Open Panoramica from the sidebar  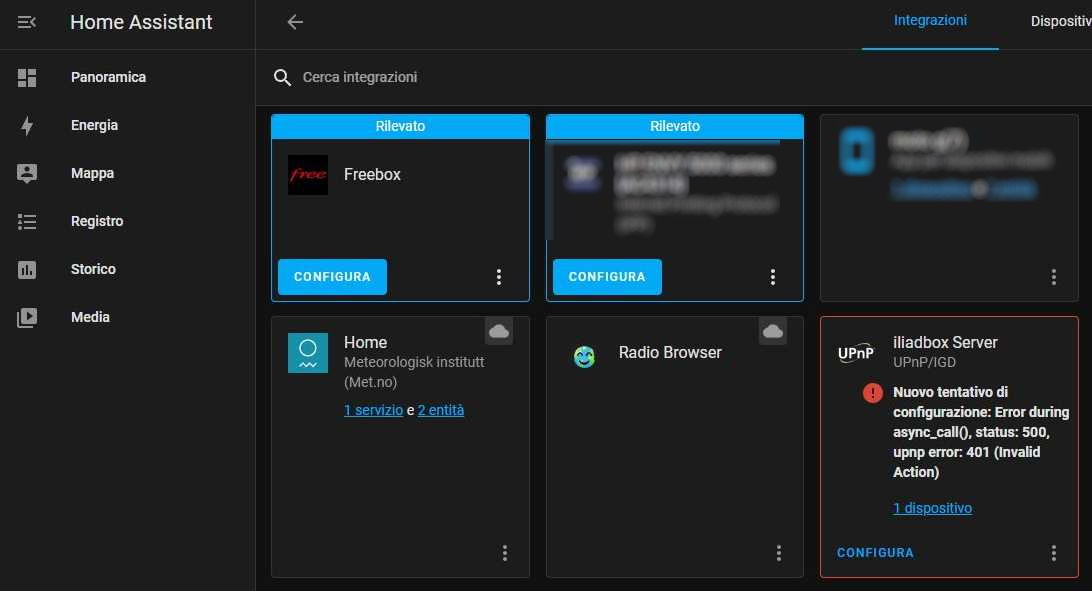pyautogui.click(x=108, y=77)
